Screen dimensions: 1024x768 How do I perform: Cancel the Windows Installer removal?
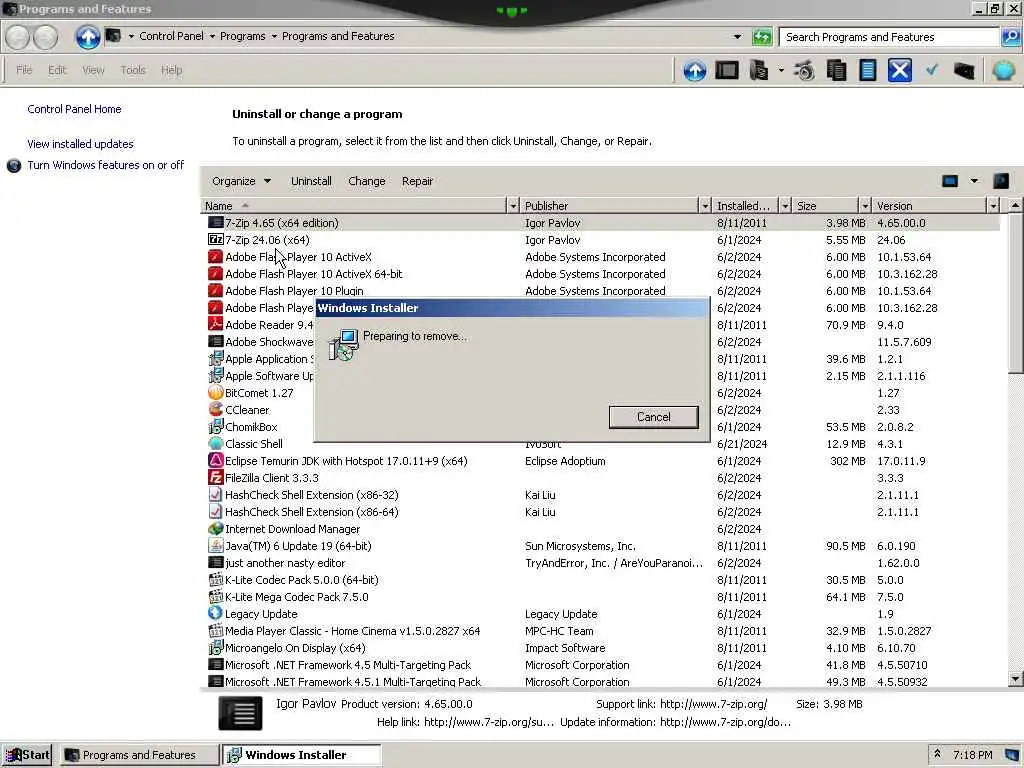click(x=653, y=417)
